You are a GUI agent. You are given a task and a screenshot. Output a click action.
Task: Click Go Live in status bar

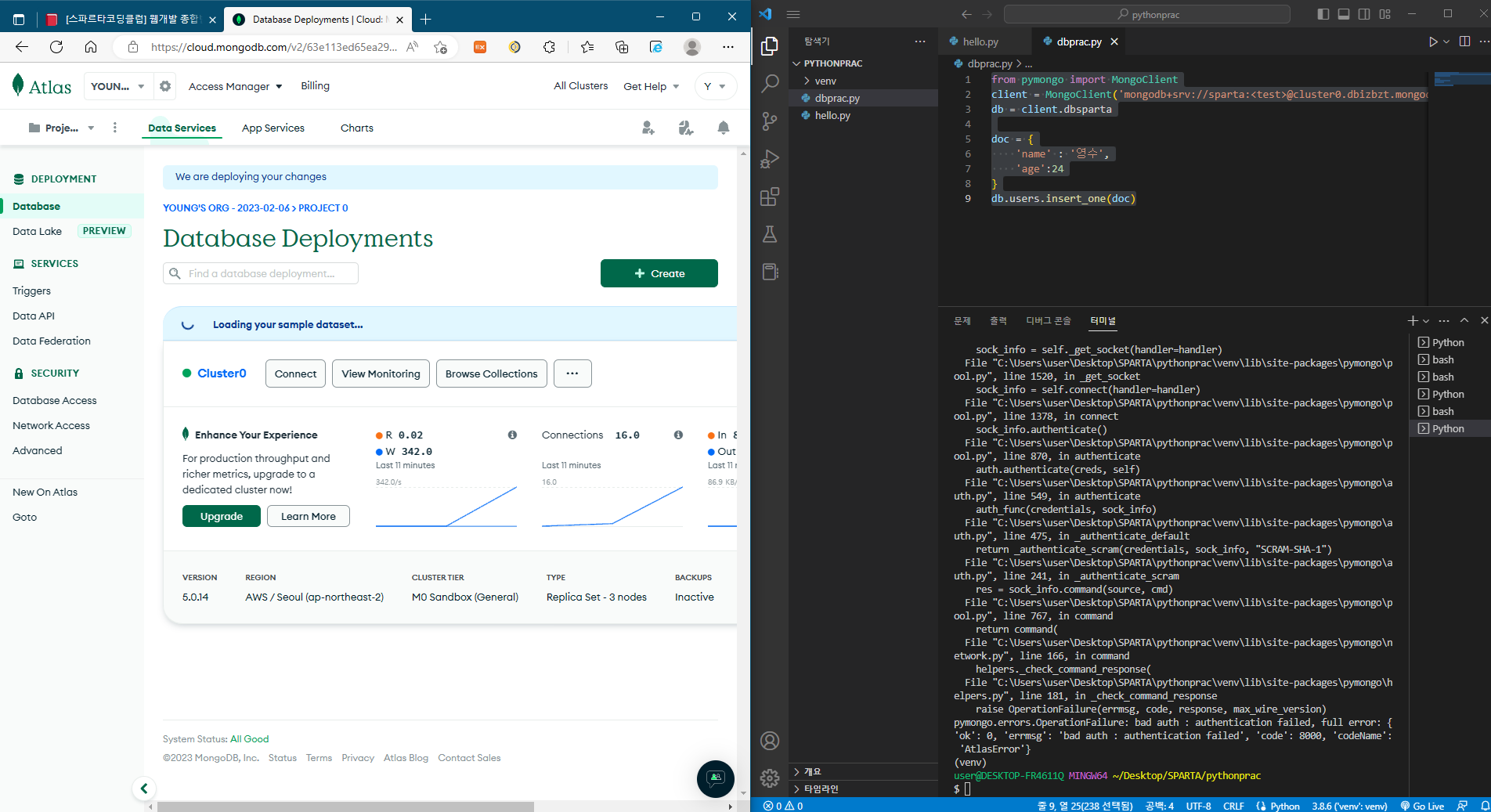click(1422, 806)
